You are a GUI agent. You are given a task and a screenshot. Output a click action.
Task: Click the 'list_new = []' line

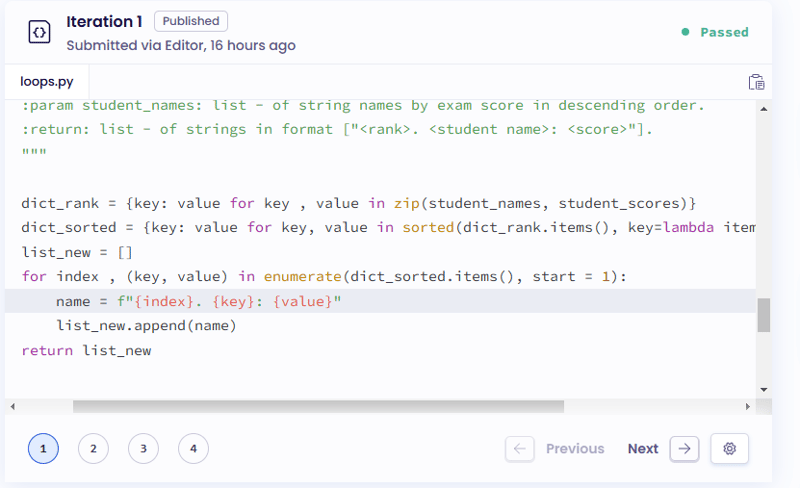(77, 252)
